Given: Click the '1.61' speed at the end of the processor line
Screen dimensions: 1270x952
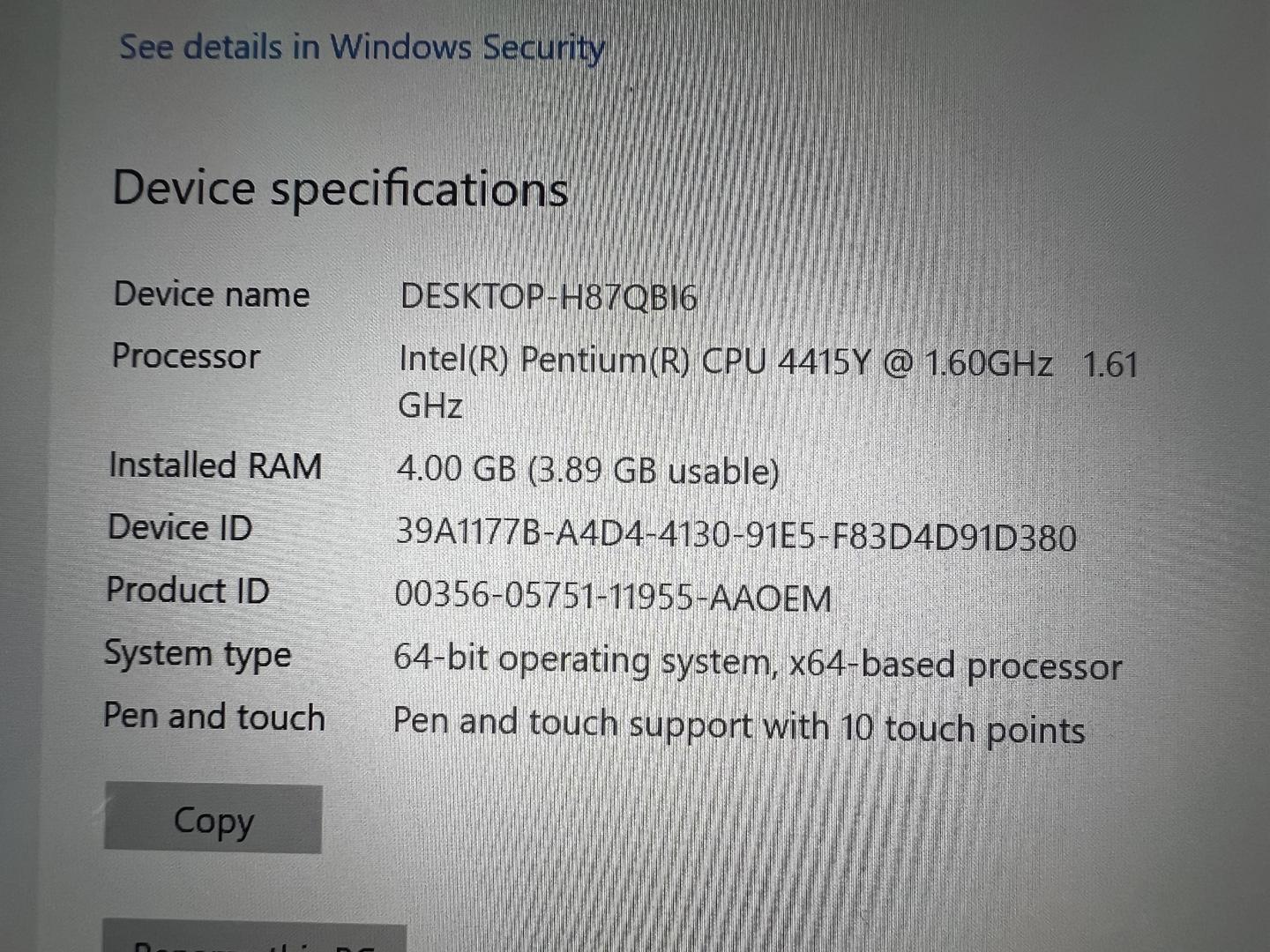Looking at the screenshot, I should (x=1109, y=364).
